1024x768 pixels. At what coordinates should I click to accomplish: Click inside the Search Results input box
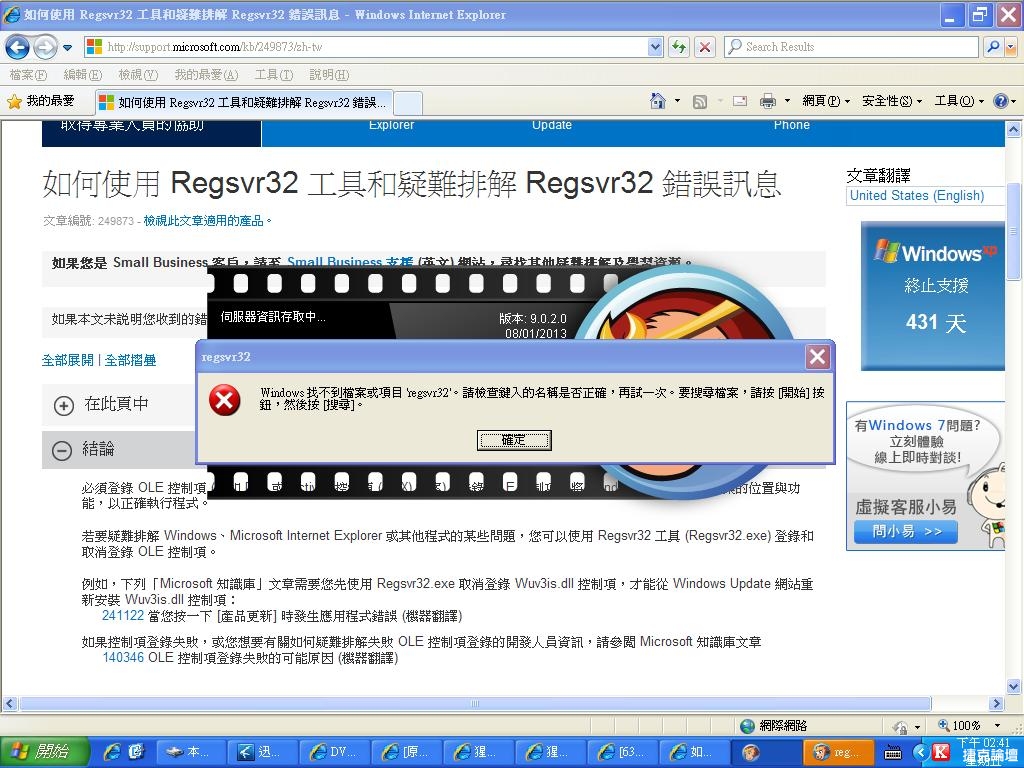point(850,47)
